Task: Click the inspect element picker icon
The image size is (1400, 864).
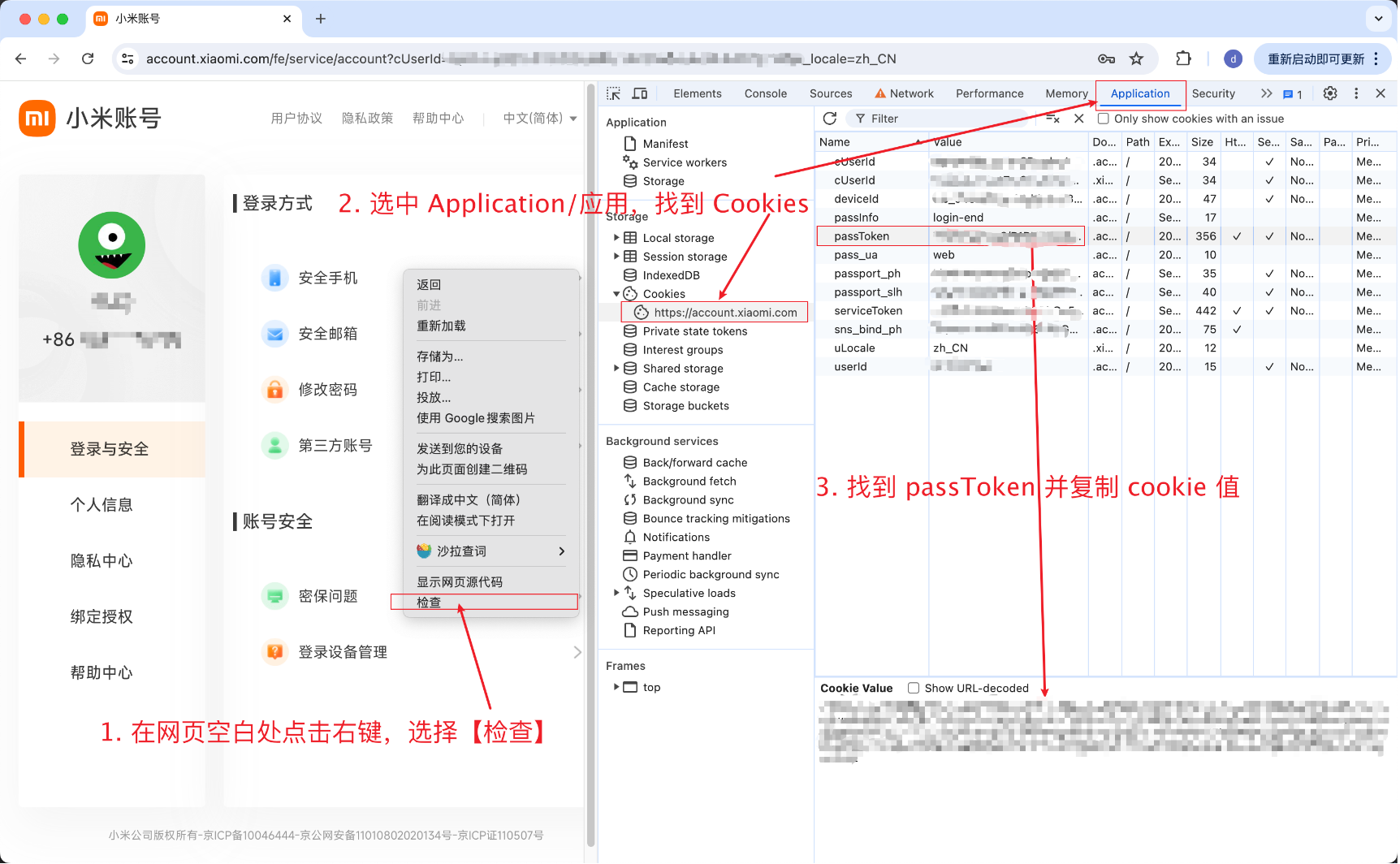Action: point(614,93)
